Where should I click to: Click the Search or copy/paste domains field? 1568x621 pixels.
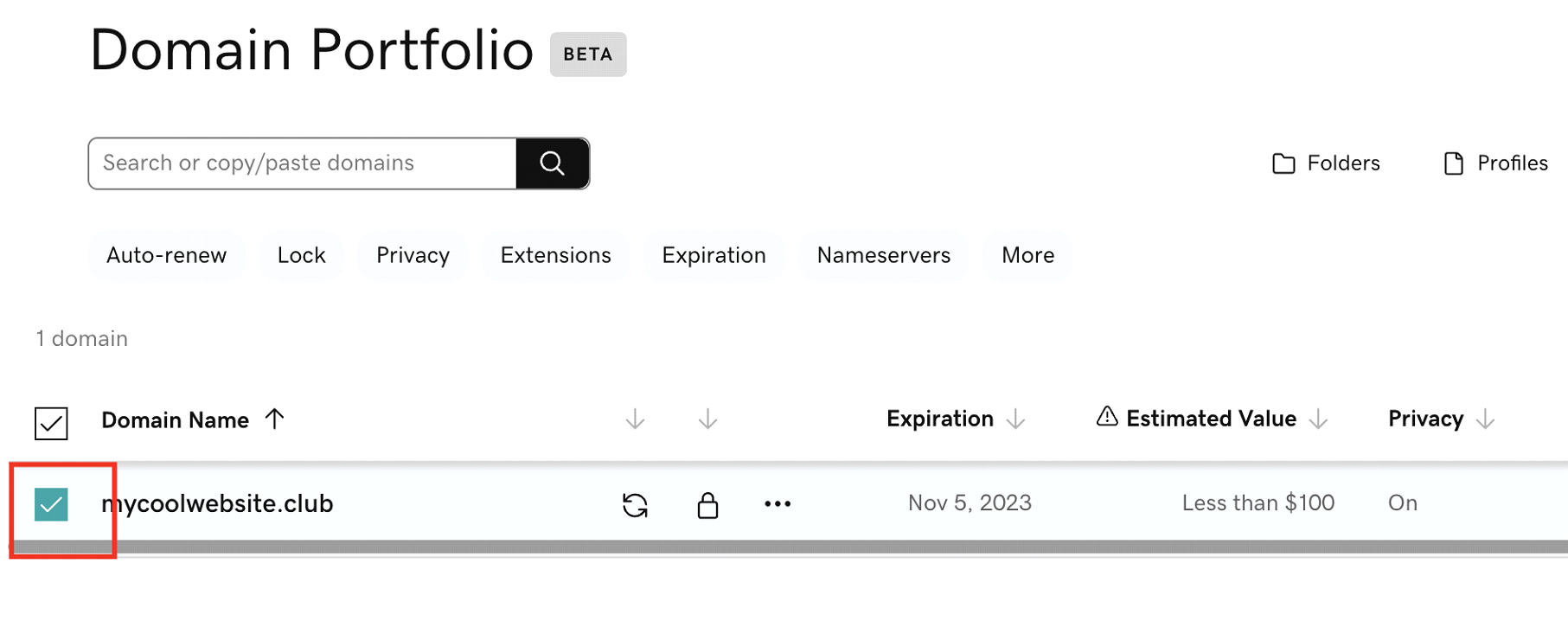point(302,163)
